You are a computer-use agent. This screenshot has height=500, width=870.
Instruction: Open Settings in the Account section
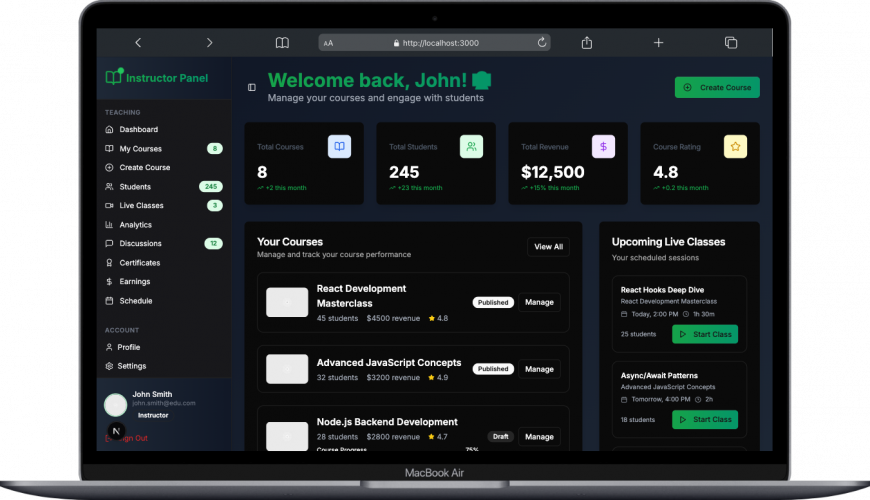tap(164, 366)
